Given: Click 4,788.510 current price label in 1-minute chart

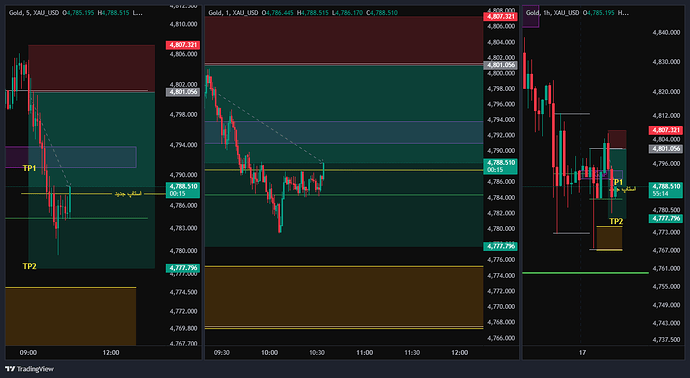Looking at the screenshot, I should (x=500, y=166).
